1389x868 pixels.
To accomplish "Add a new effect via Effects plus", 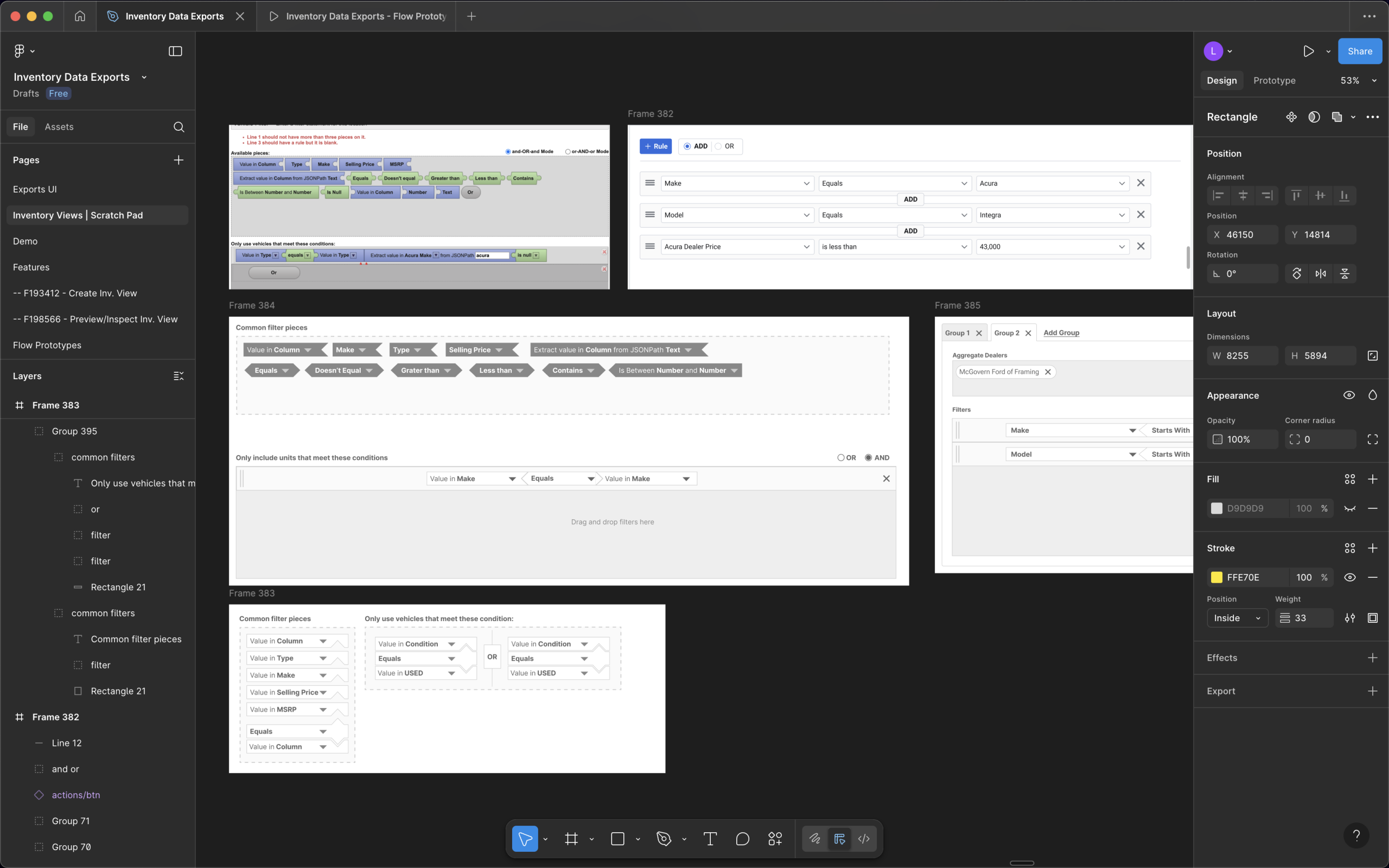I will click(x=1372, y=658).
